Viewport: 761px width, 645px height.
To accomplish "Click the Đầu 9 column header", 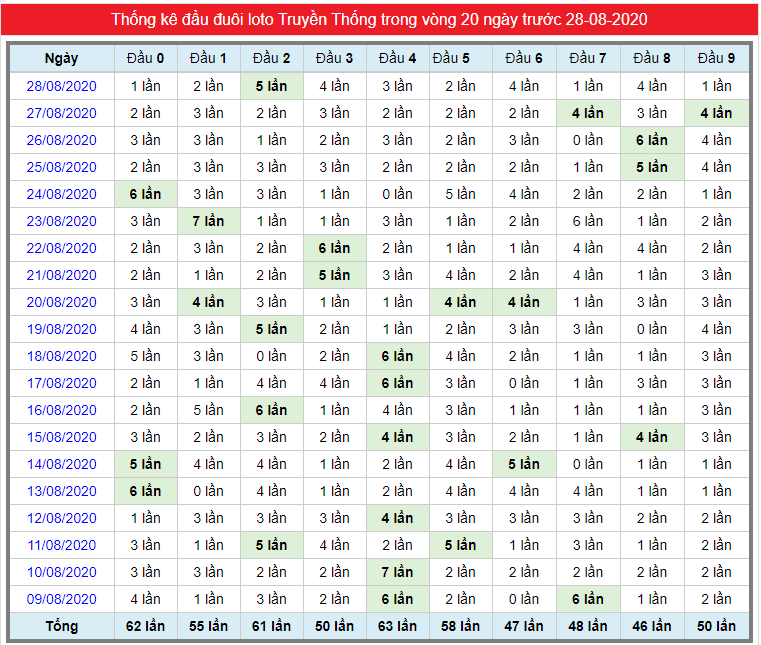I will tap(716, 58).
